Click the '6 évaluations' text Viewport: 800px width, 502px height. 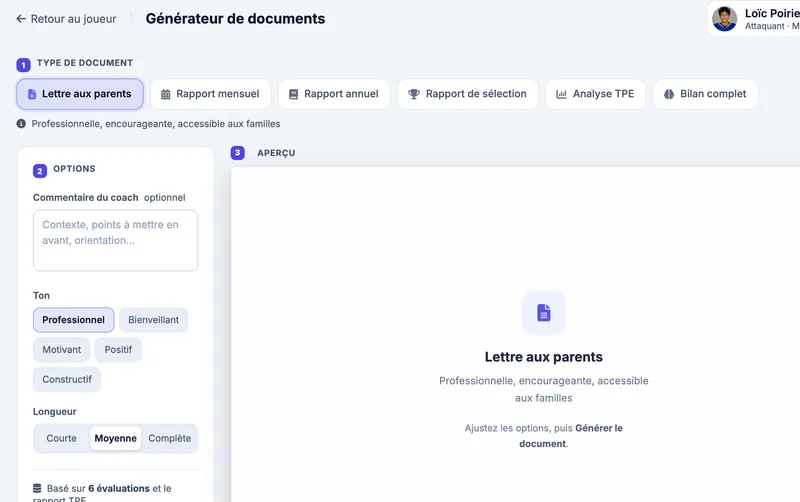pos(119,488)
